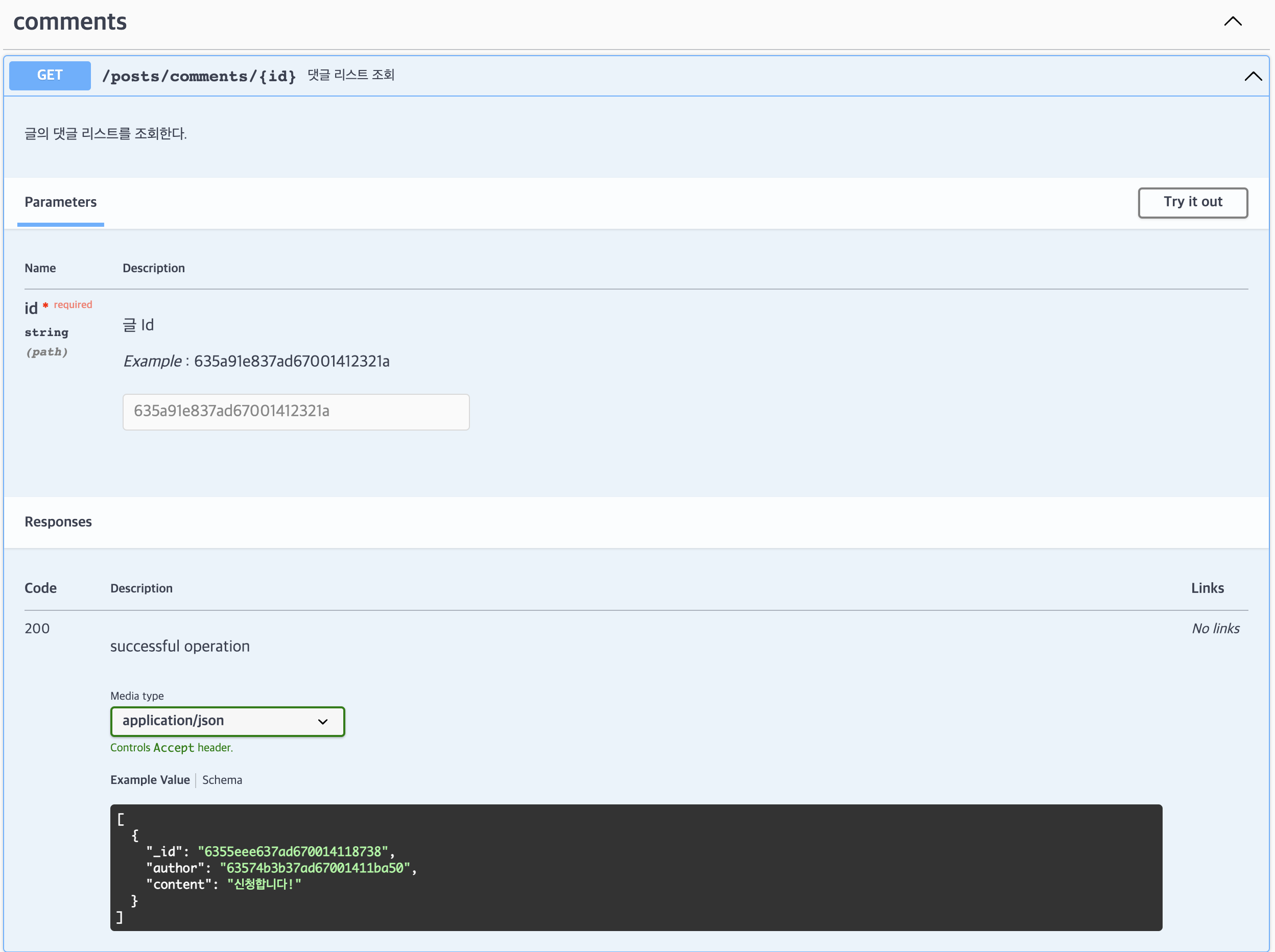The height and width of the screenshot is (952, 1275).
Task: Click the example id value 635a91e837ad67001412321a
Action: pos(292,361)
